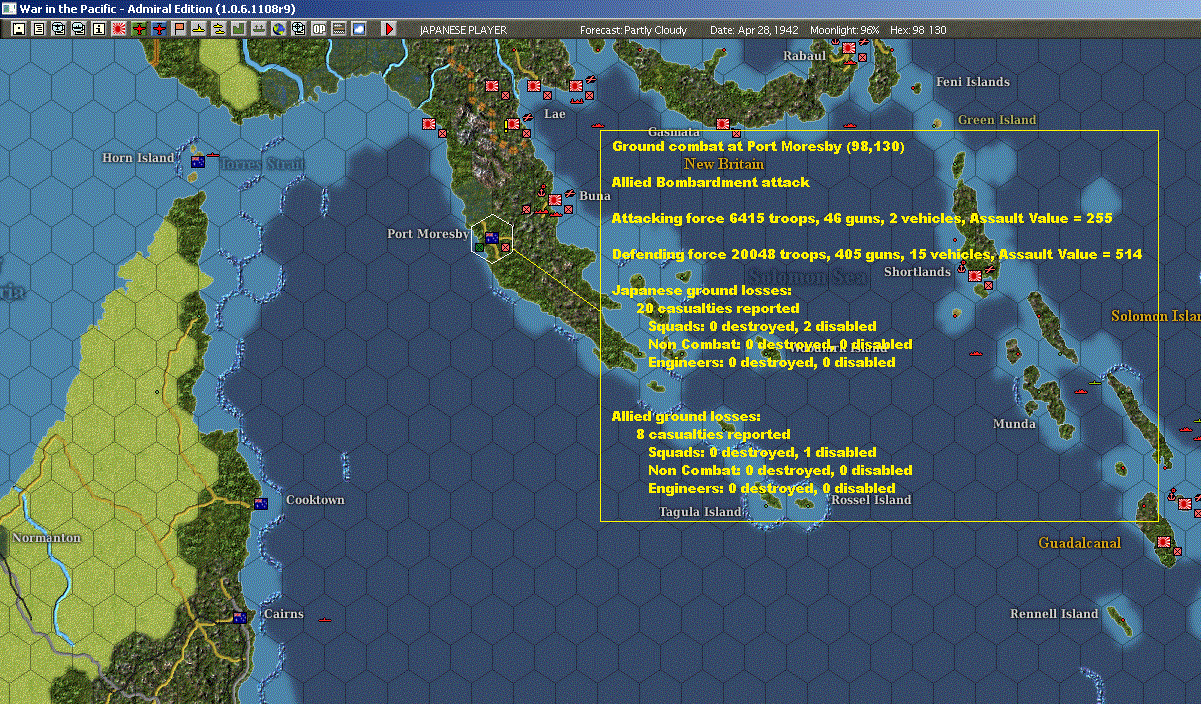This screenshot has width=1201, height=704.
Task: Click the 'Guadalcanal' map label
Action: [1080, 543]
